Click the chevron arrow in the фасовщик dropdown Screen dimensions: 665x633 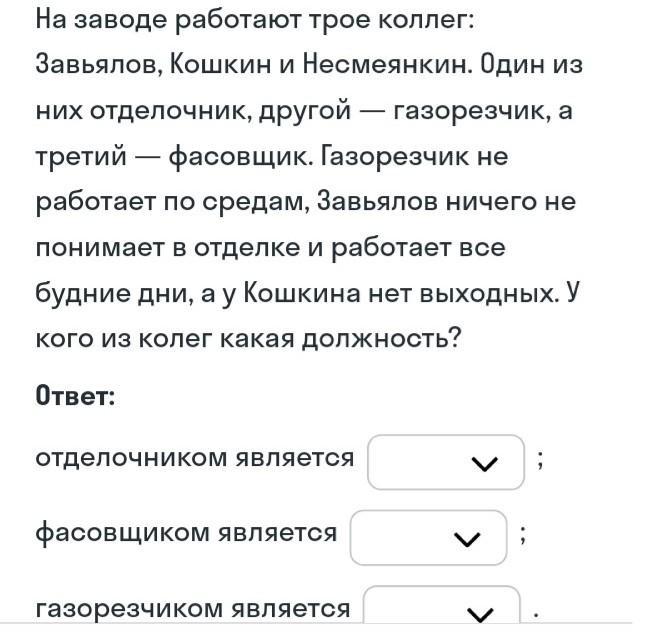click(466, 540)
